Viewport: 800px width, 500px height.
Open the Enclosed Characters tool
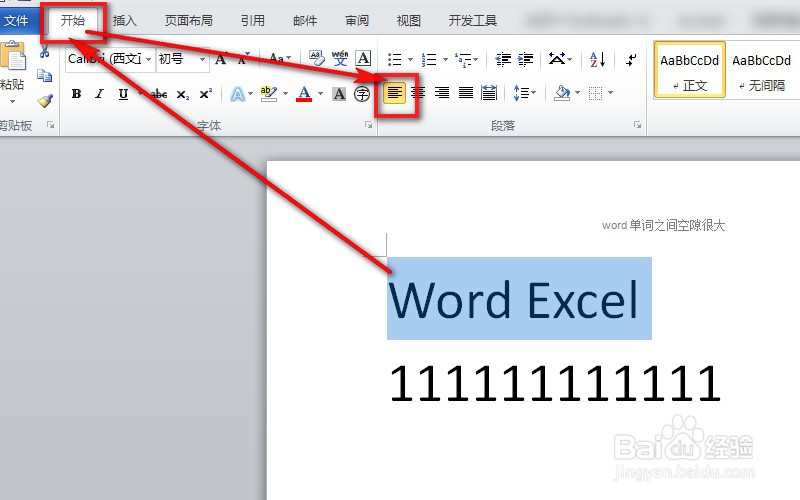point(362,94)
